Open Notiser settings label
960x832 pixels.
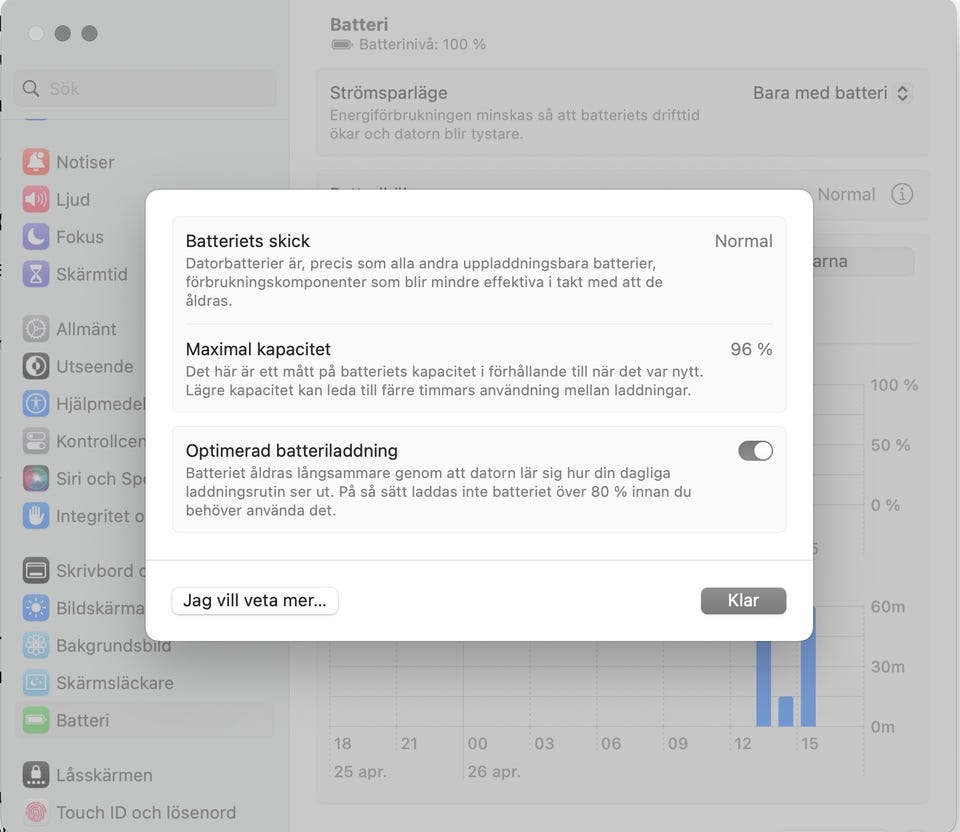[x=85, y=162]
